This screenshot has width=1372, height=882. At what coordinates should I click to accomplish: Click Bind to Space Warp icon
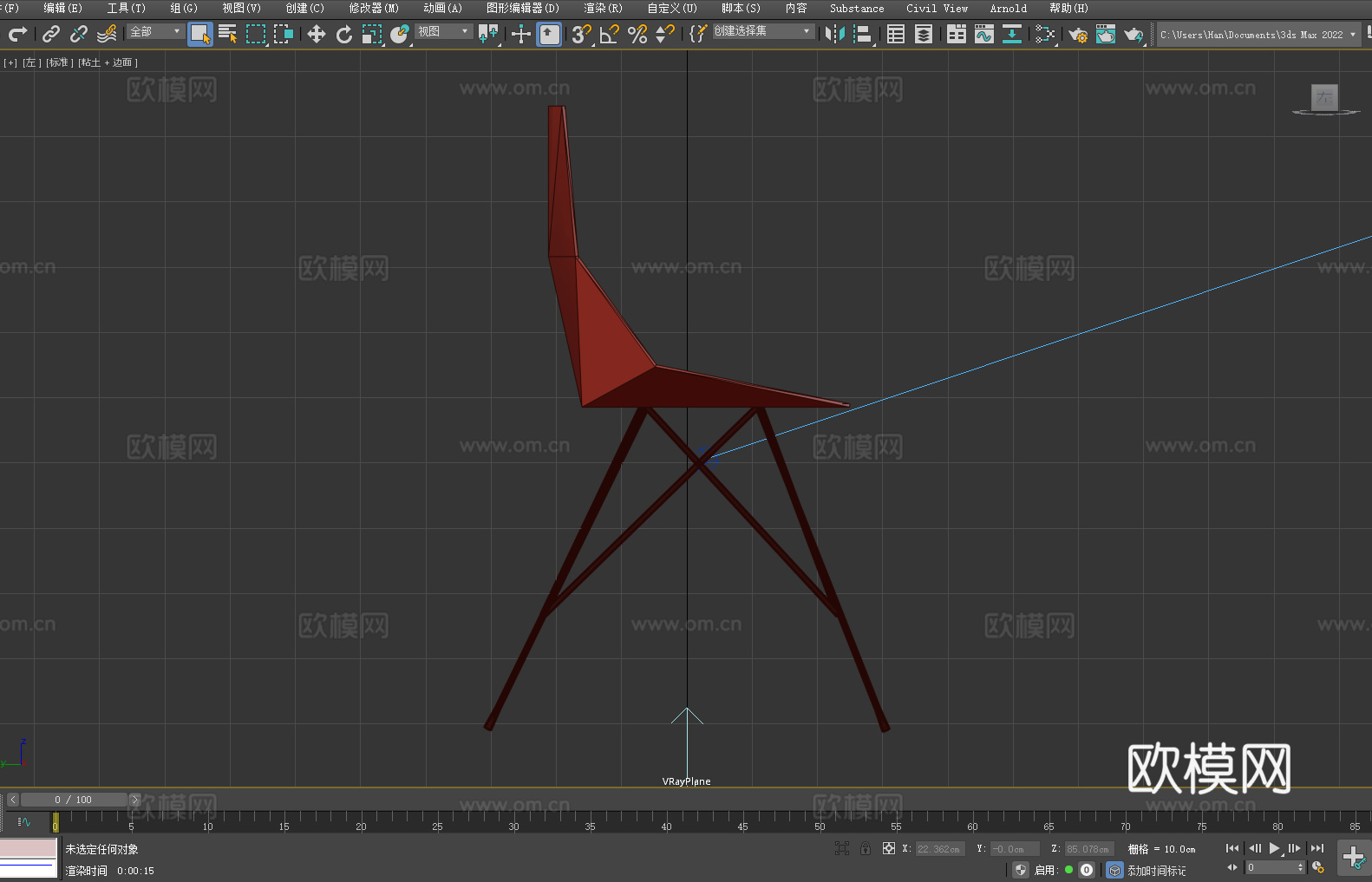[107, 34]
